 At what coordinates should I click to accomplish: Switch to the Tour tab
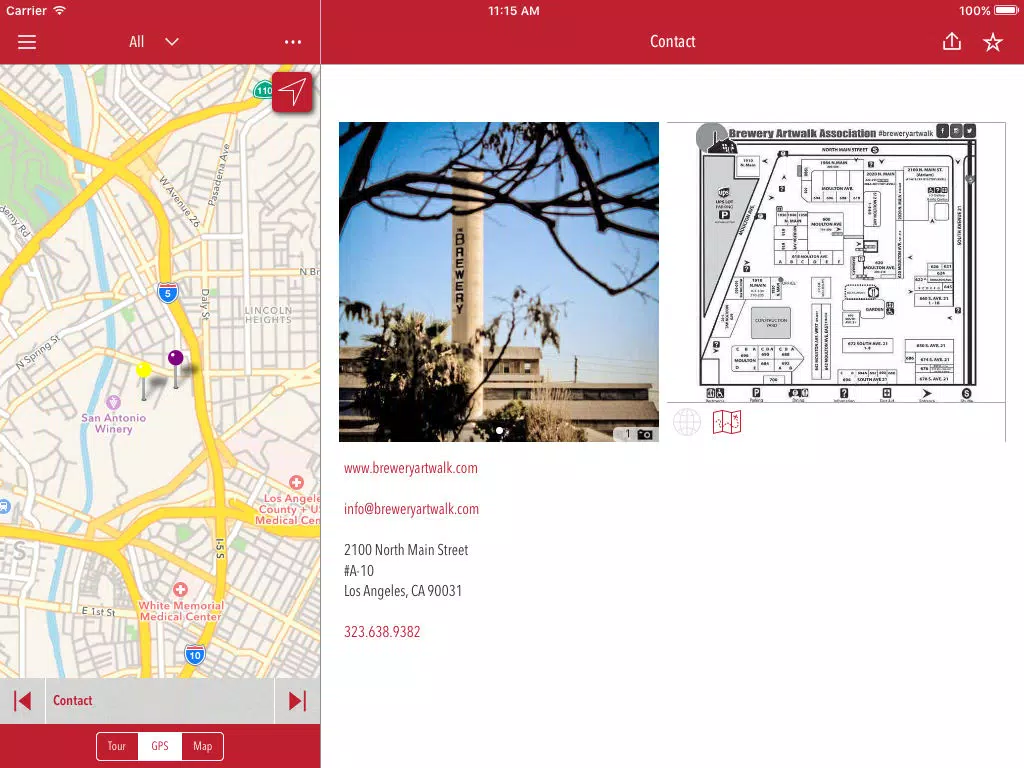(x=117, y=746)
